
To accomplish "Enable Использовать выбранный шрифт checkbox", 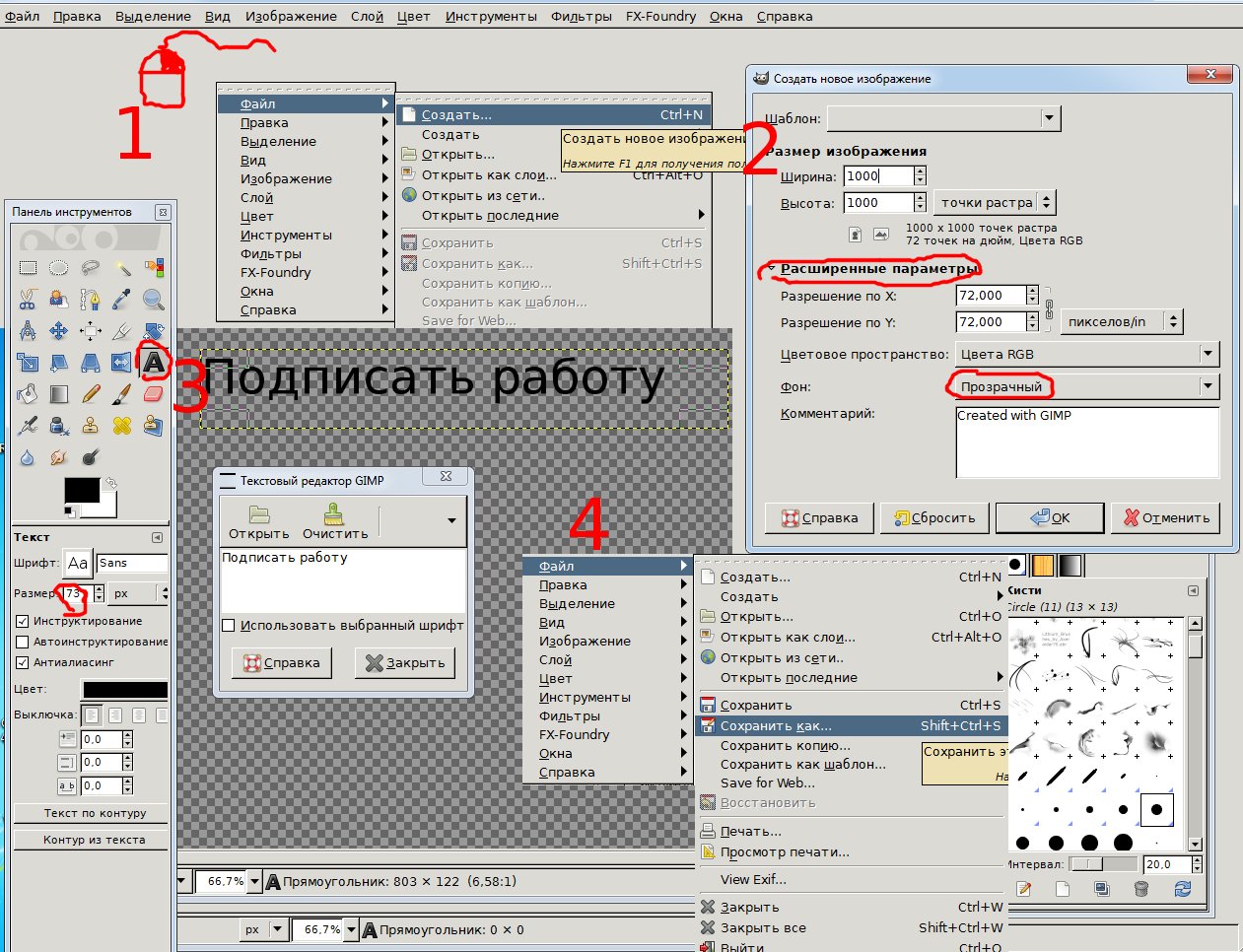I will (x=229, y=625).
